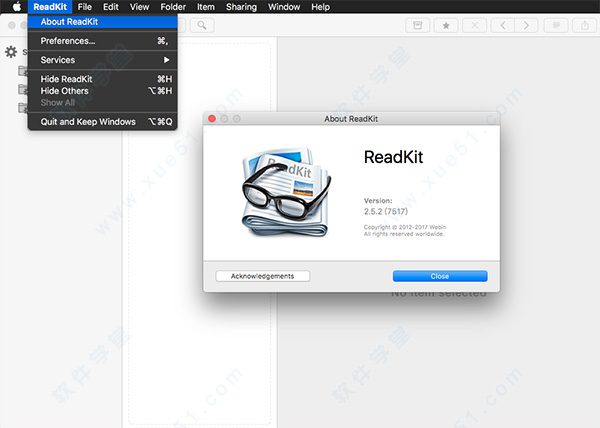Open the Help menu
Viewport: 600px width, 428px height.
tap(320, 7)
